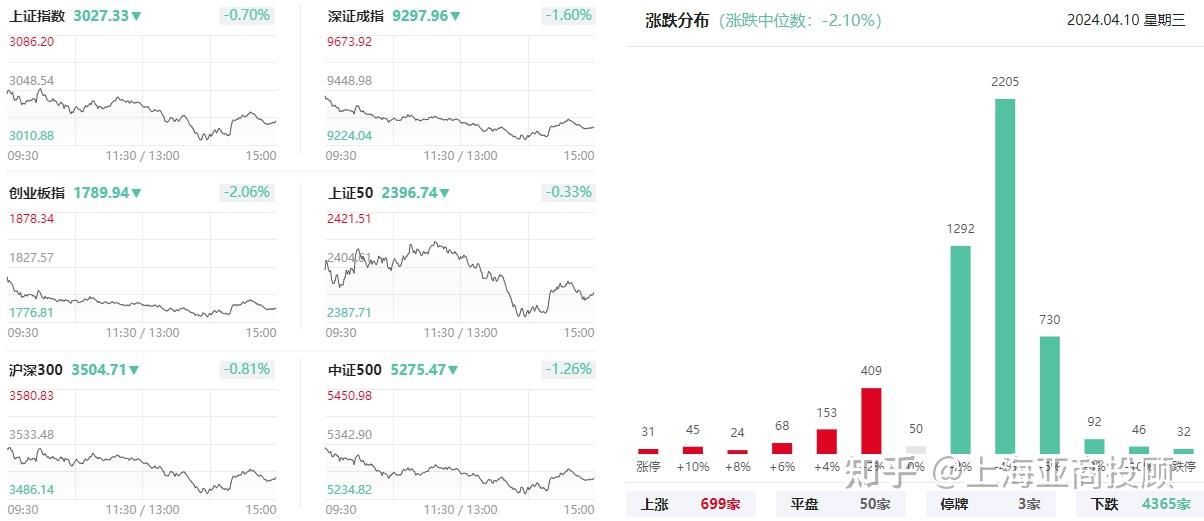Select the 平盘 50家 summary tab
The image size is (1204, 521).
(x=840, y=504)
